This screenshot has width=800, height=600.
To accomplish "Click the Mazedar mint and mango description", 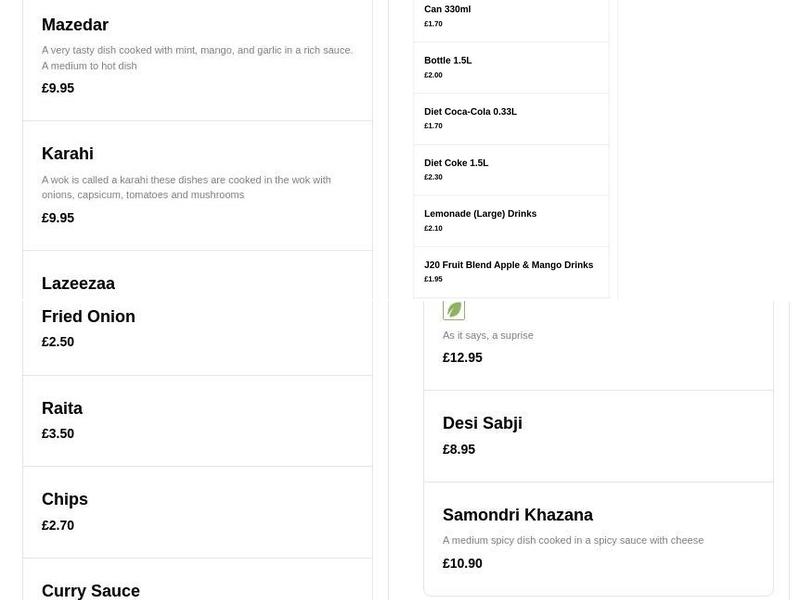I will pos(197,57).
